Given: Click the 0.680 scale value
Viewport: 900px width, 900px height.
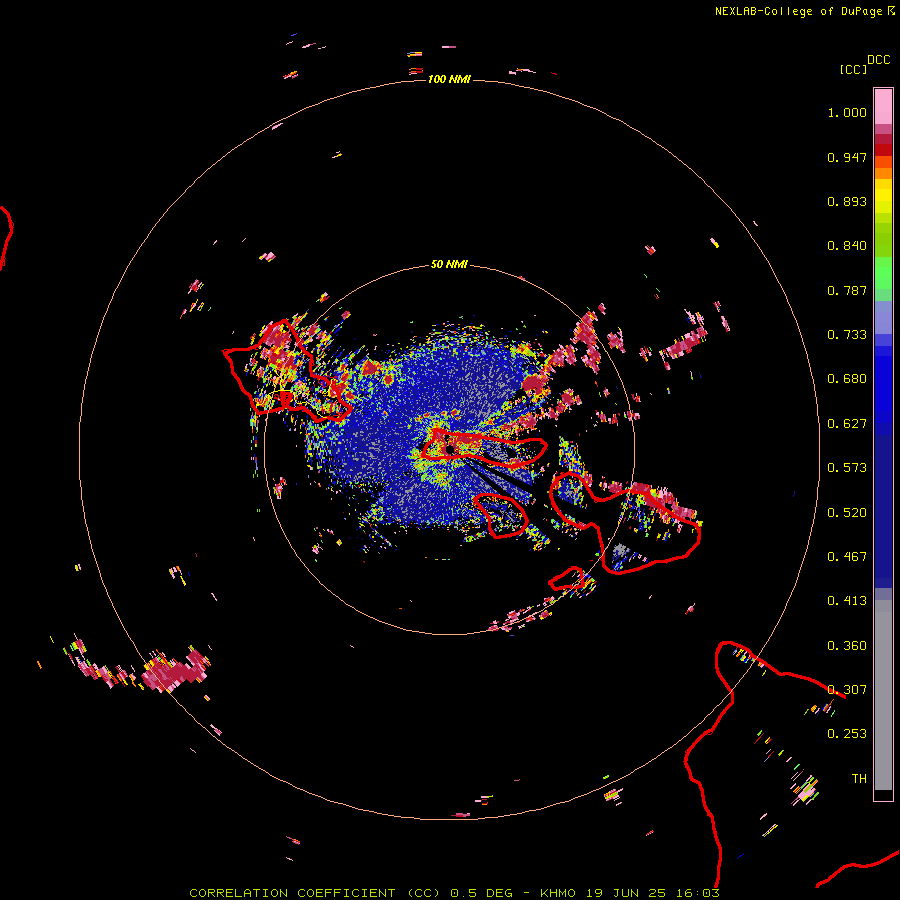Looking at the screenshot, I should 847,379.
